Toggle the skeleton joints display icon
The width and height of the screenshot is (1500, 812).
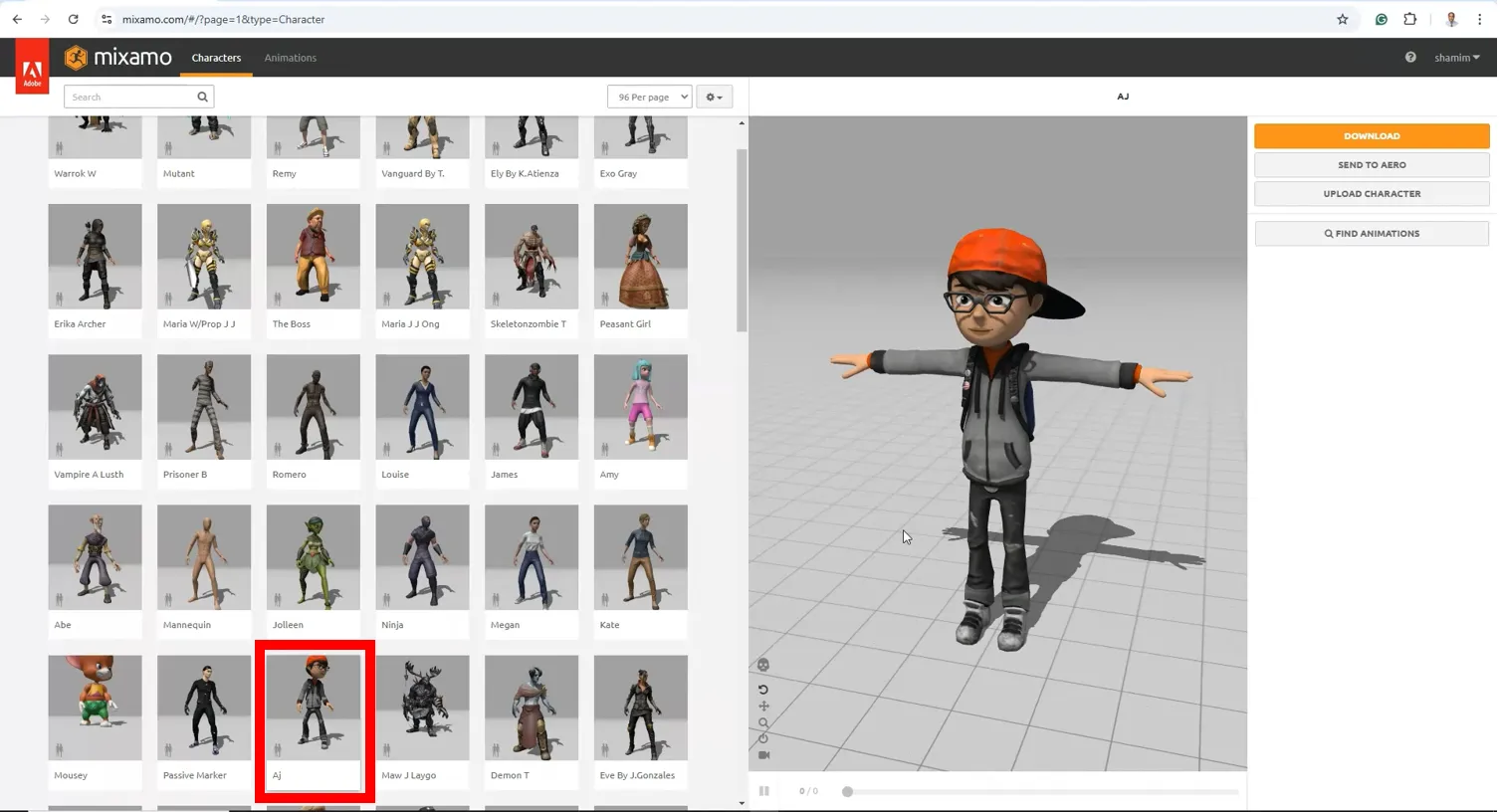763,664
